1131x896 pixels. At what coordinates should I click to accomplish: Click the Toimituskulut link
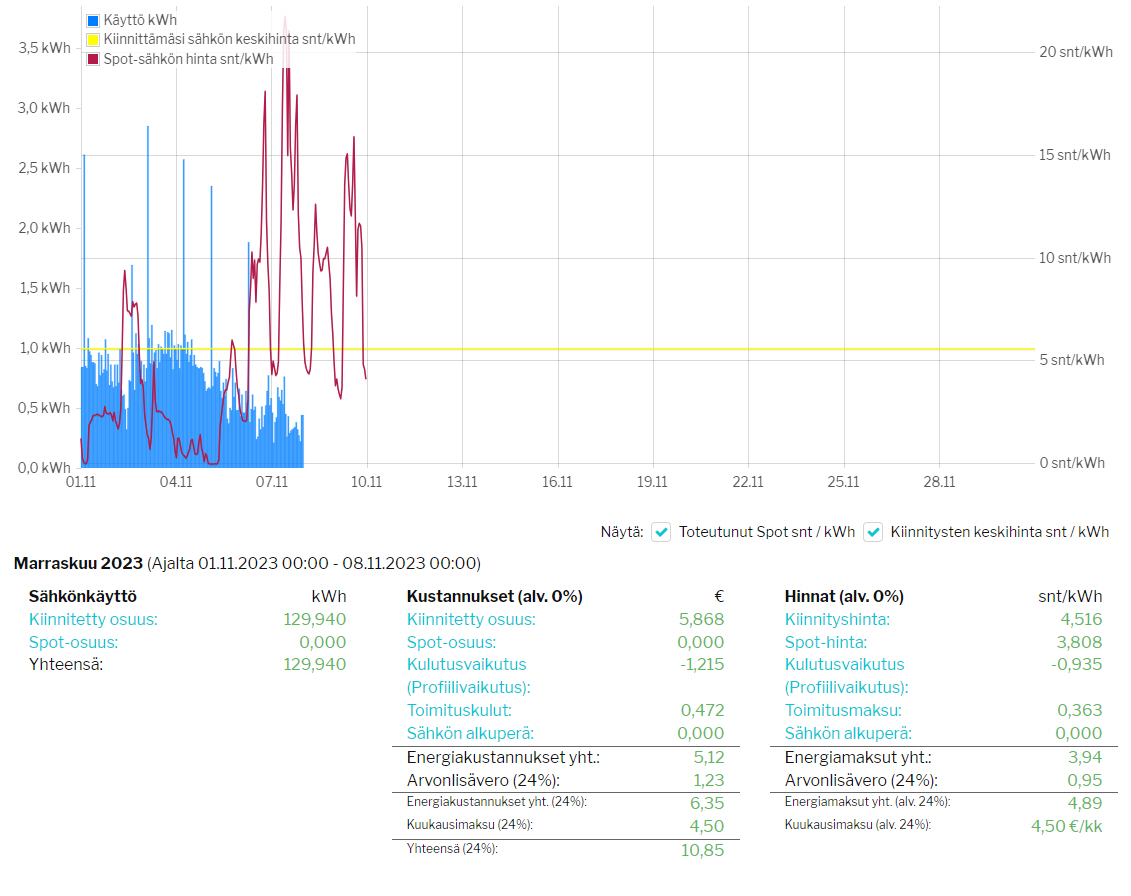tap(459, 710)
